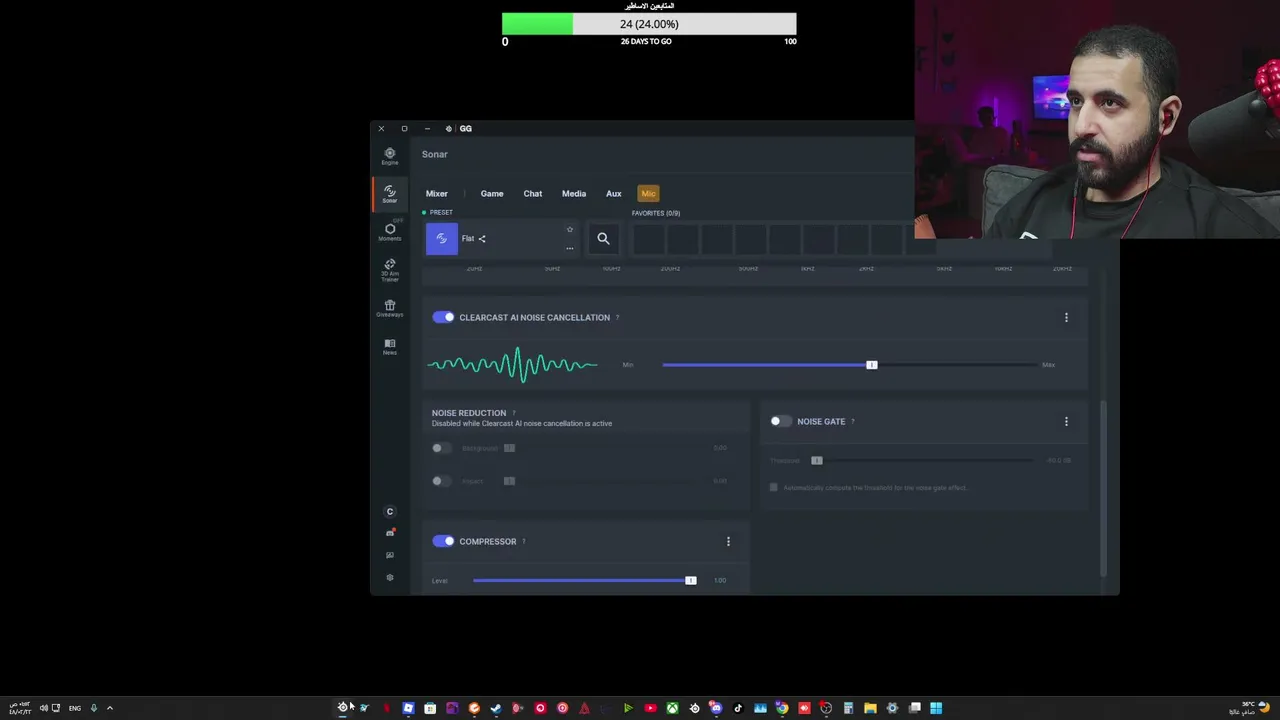Click the share icon next to Flat

(482, 239)
